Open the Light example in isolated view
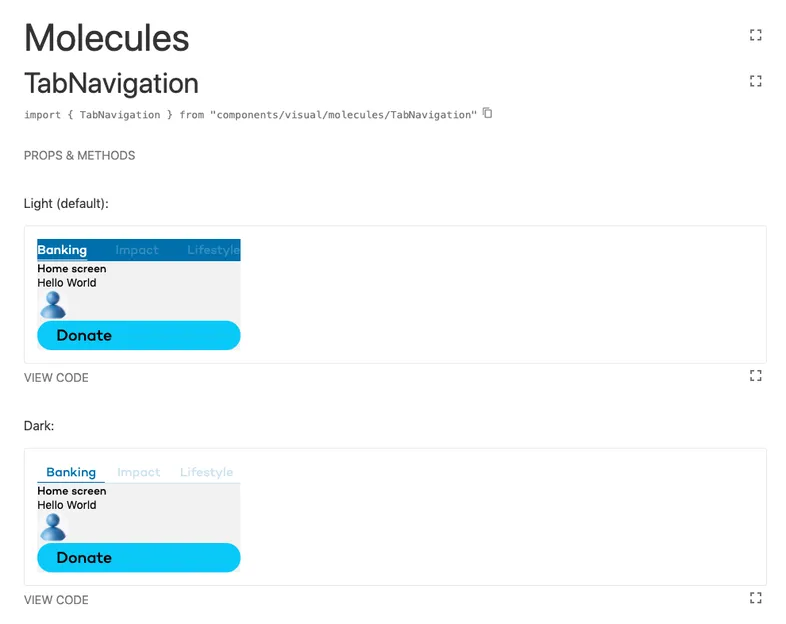 click(755, 376)
